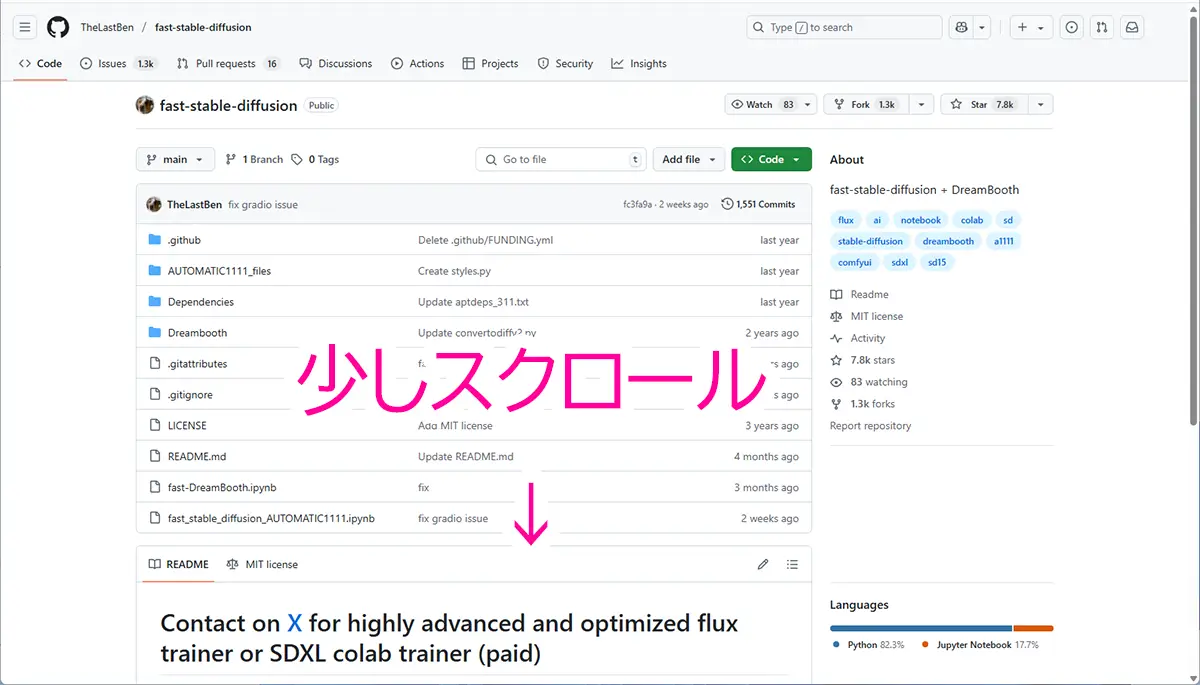Image resolution: width=1200 pixels, height=685 pixels.
Task: Open pull requests icon in top header
Action: (x=1102, y=27)
